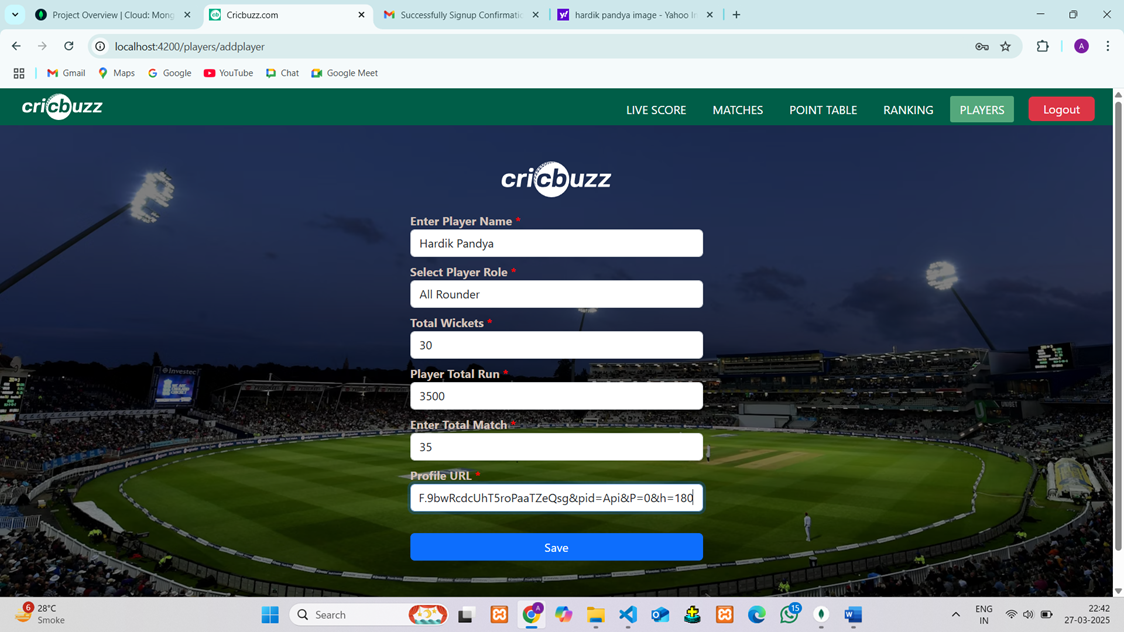This screenshot has width=1124, height=632.
Task: Bookmark this page using star icon
Action: (x=1005, y=46)
